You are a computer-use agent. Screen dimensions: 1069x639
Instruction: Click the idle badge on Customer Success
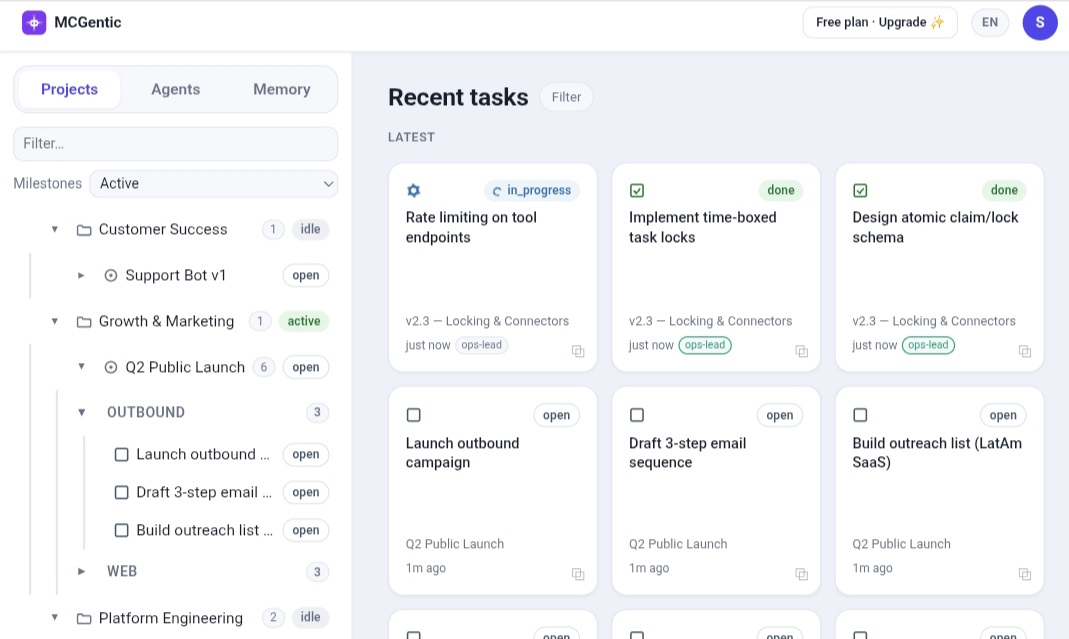[310, 230]
